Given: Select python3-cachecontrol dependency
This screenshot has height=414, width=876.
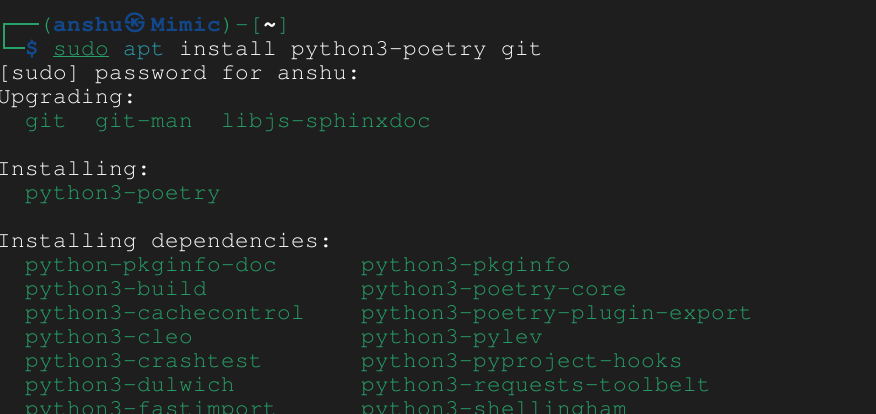Looking at the screenshot, I should (x=164, y=313).
